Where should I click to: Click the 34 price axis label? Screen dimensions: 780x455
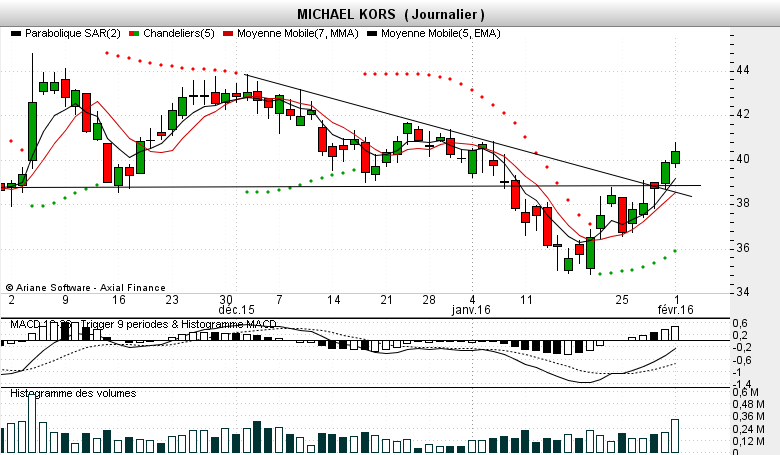click(743, 291)
